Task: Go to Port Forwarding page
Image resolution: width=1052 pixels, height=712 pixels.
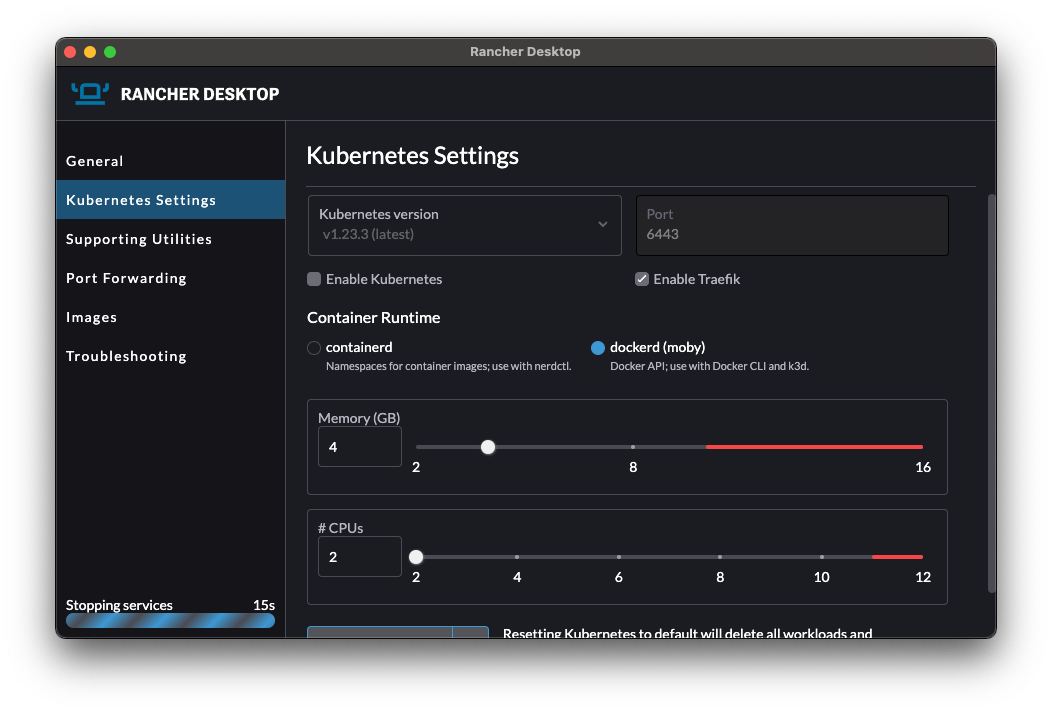Action: click(126, 278)
